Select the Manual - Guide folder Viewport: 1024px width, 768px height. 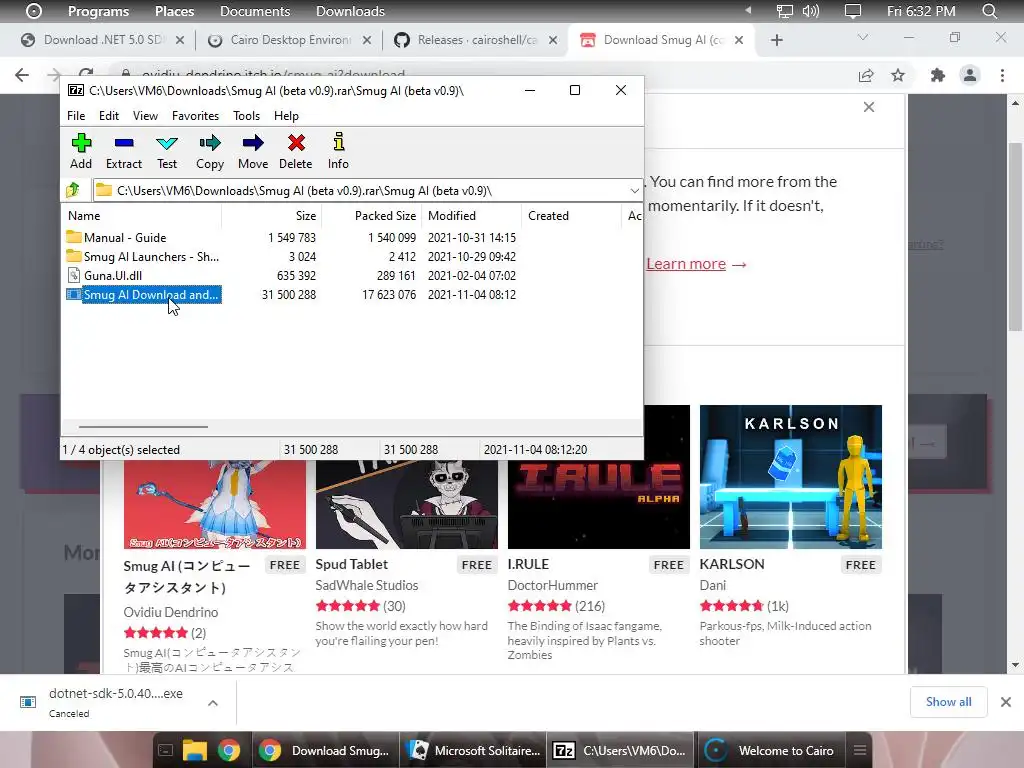pos(125,238)
